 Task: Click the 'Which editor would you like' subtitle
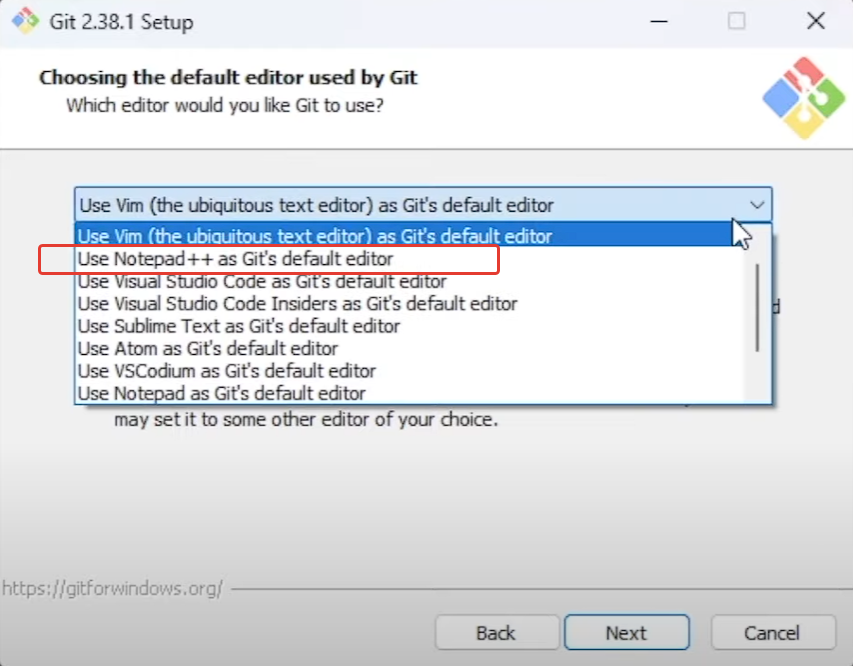pos(225,105)
